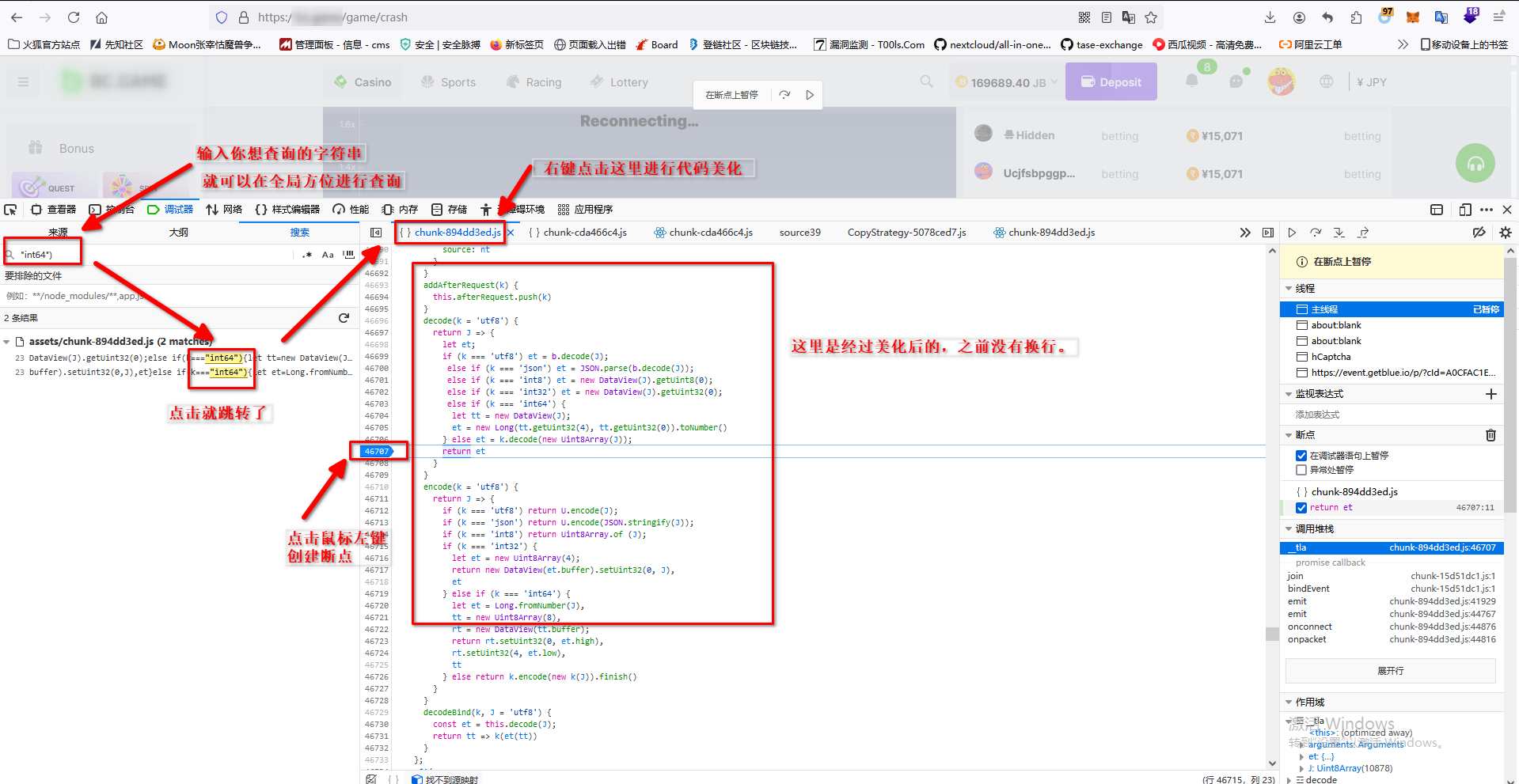Collapse the threads section header
Viewport: 1519px width, 784px height.
pyautogui.click(x=1289, y=289)
